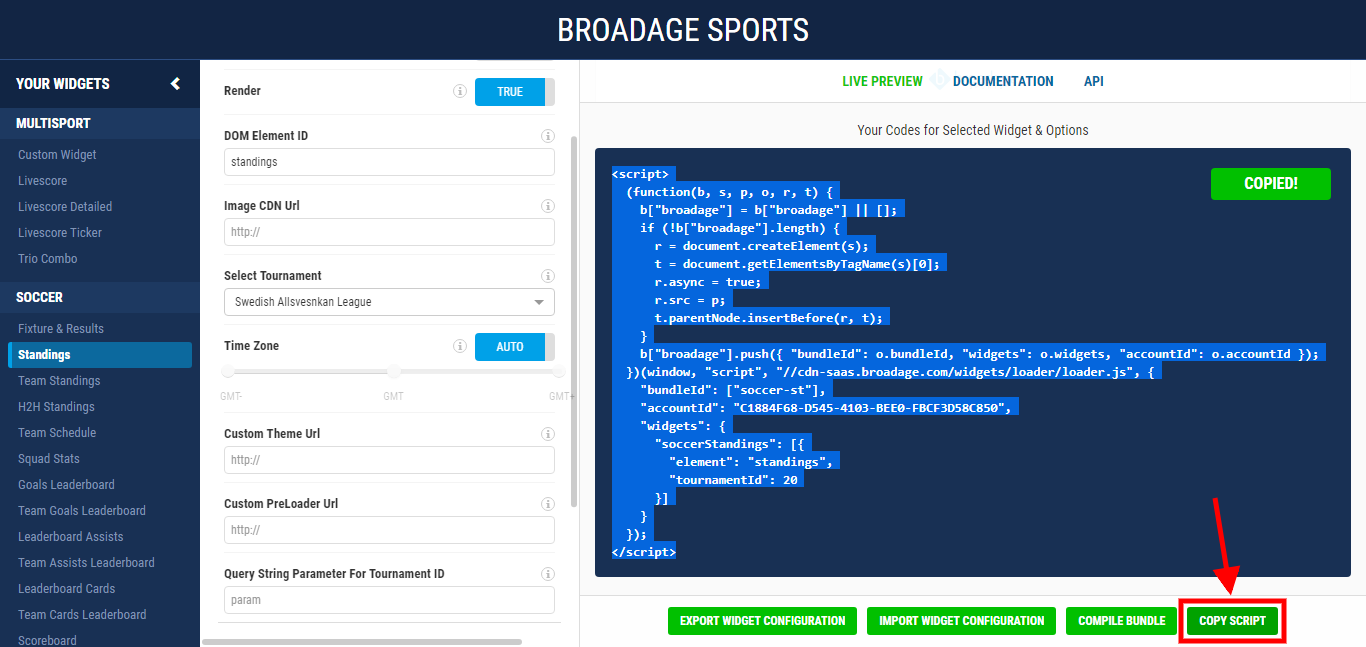Image resolution: width=1366 pixels, height=647 pixels.
Task: Open Leaderboard Cards widget
Action: click(x=66, y=589)
